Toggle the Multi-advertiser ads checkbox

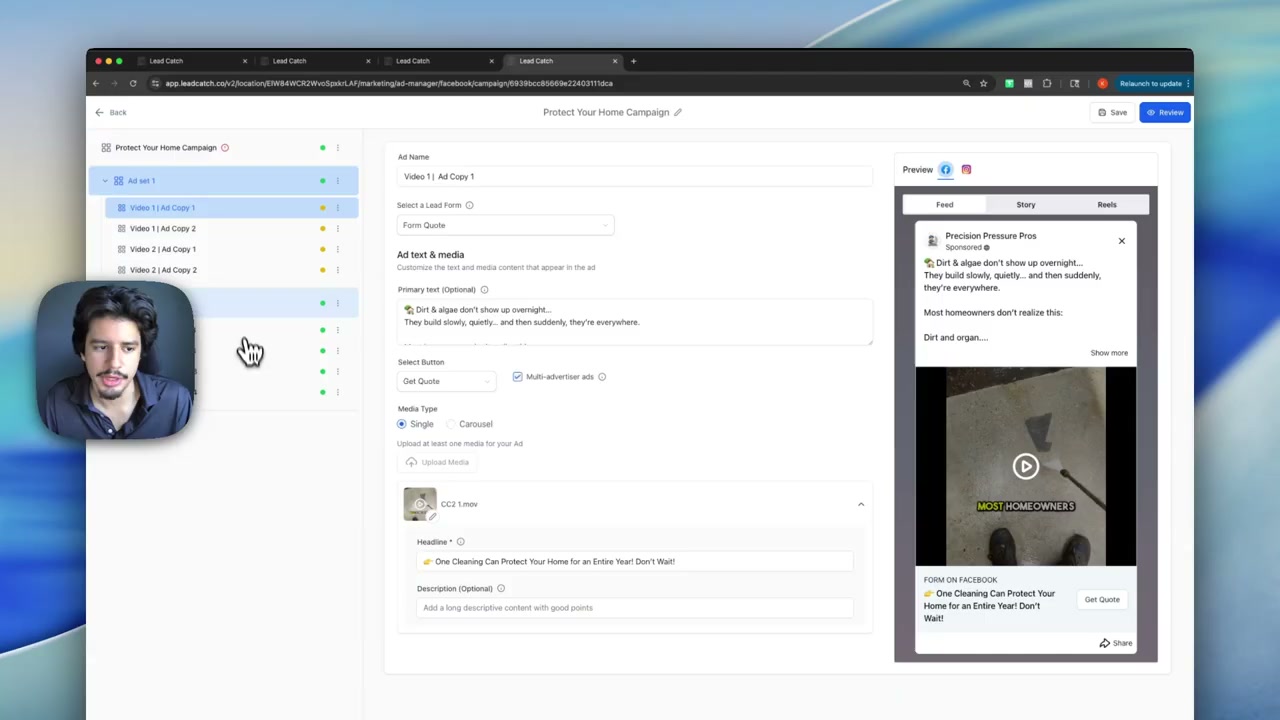click(x=517, y=377)
